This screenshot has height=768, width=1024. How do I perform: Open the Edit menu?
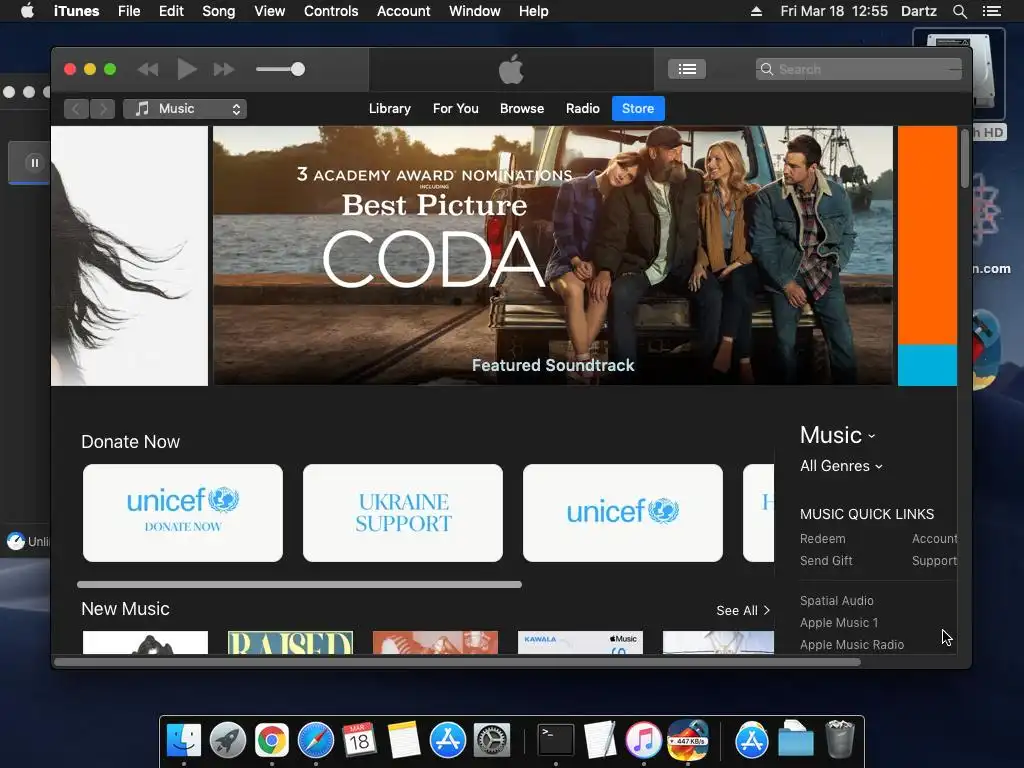pos(171,11)
